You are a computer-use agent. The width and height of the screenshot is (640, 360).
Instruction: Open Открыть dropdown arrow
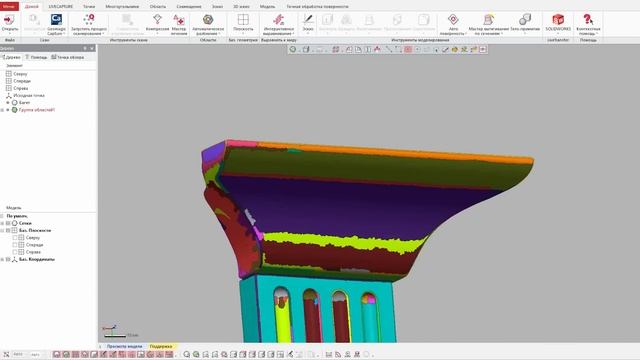pyautogui.click(x=9, y=33)
